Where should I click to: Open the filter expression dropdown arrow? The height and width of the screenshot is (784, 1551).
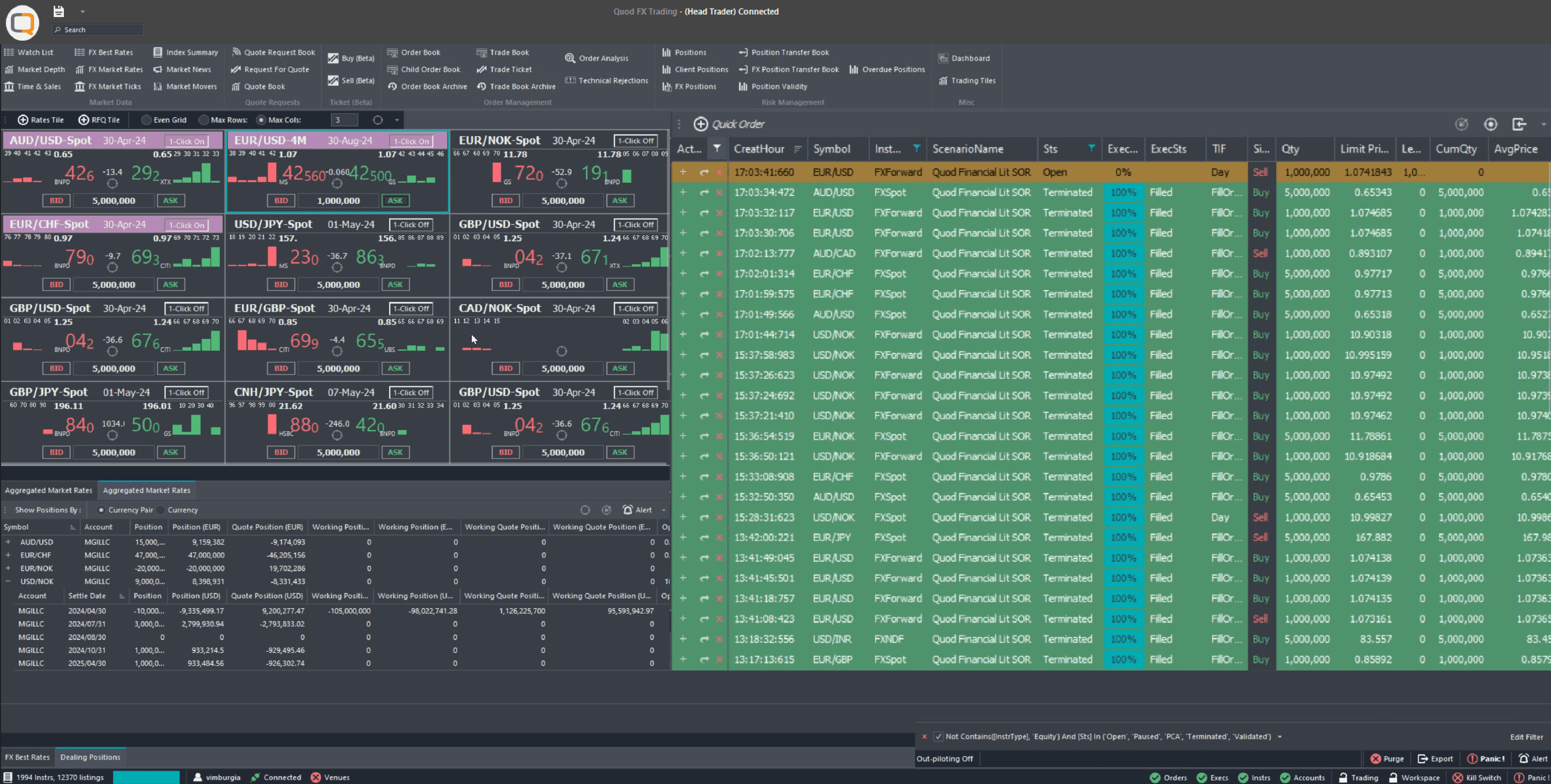pos(1279,736)
